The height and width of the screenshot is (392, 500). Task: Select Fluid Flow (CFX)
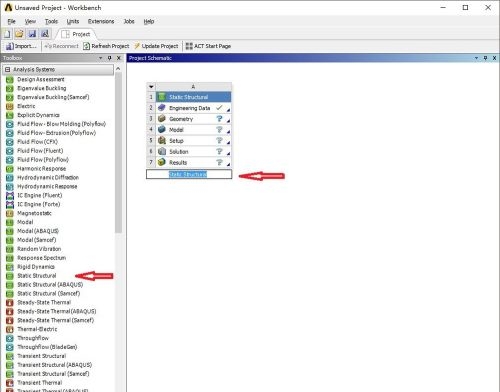pyautogui.click(x=37, y=142)
